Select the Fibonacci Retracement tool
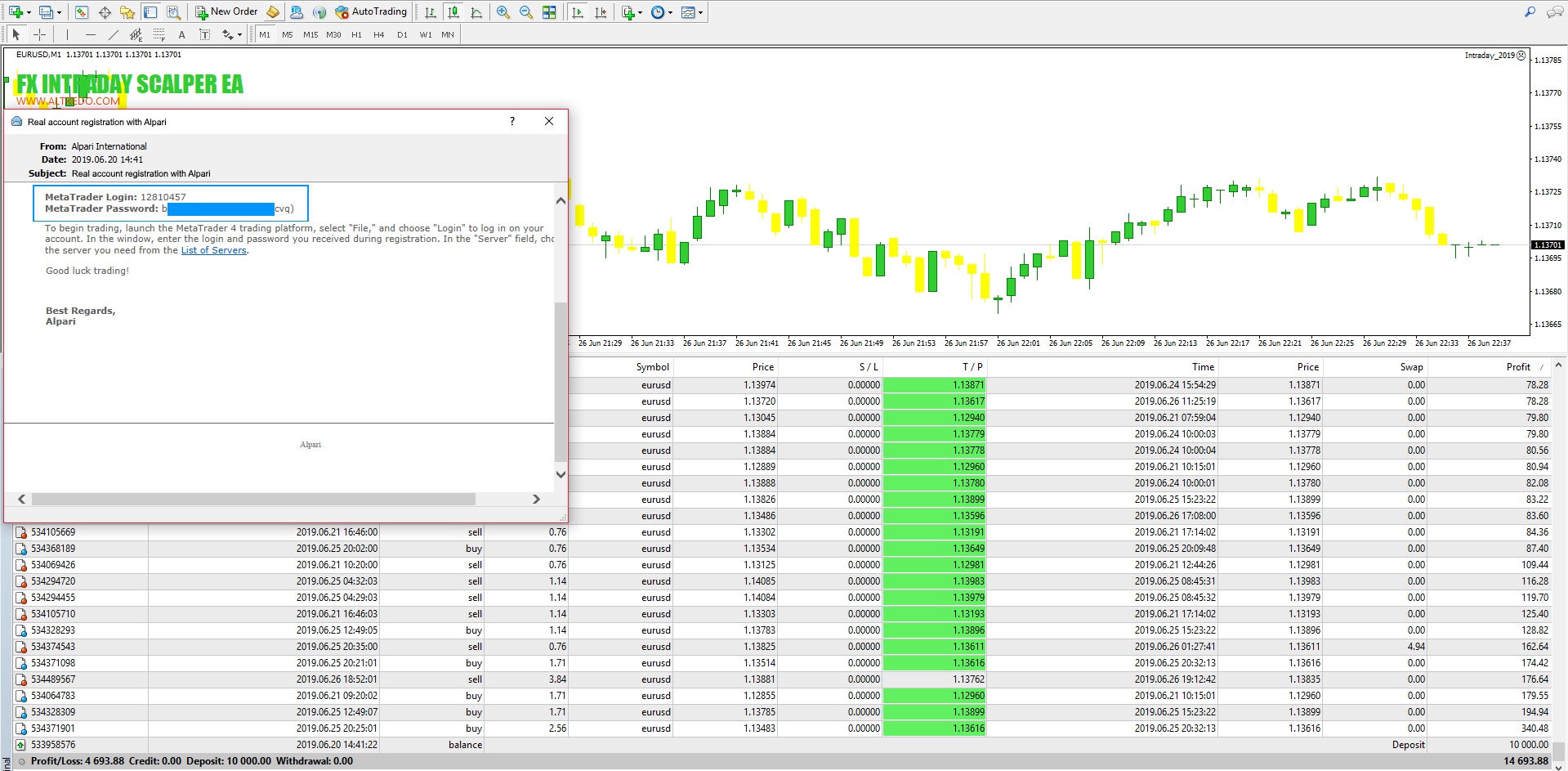Screen dimensions: 1568x771 [159, 34]
